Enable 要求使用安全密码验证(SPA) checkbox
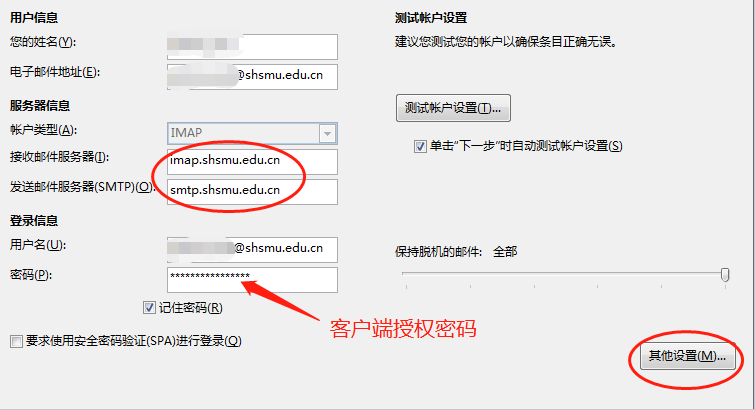The height and width of the screenshot is (410, 755). coord(16,342)
